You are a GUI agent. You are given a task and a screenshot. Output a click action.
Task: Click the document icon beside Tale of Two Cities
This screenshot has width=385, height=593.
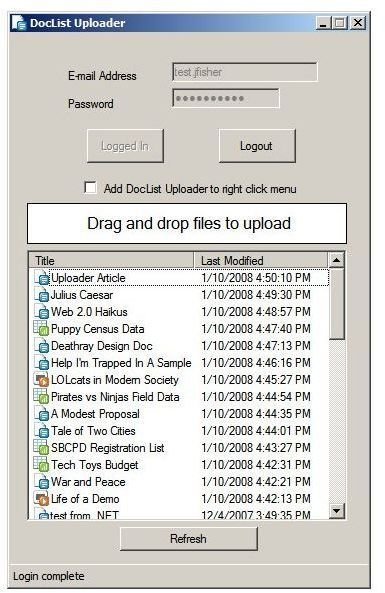coord(42,431)
